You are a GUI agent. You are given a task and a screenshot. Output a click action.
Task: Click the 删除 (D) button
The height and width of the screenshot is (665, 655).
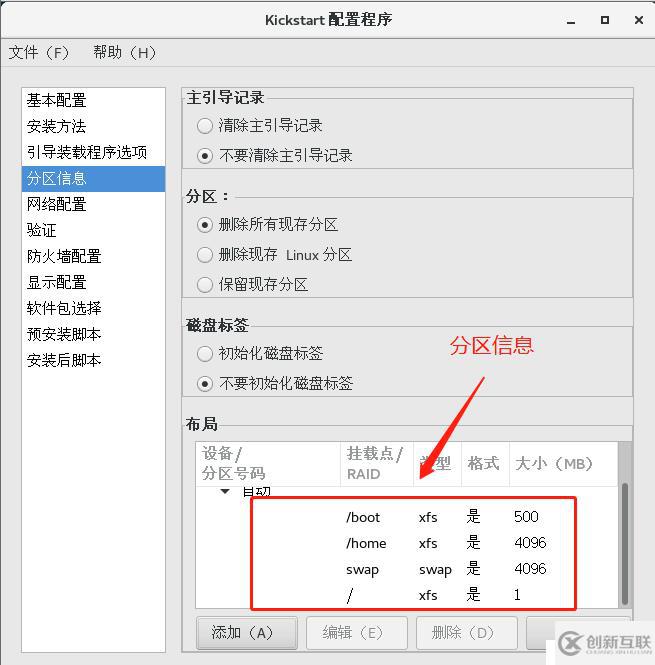click(467, 633)
